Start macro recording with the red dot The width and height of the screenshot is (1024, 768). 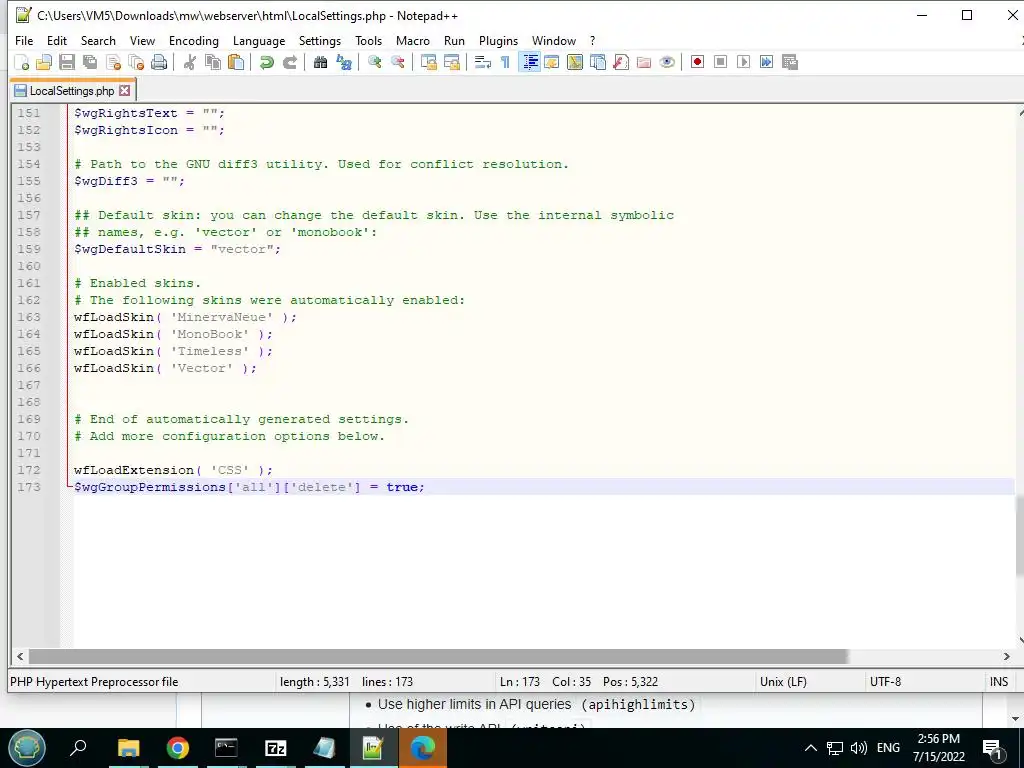click(x=697, y=62)
